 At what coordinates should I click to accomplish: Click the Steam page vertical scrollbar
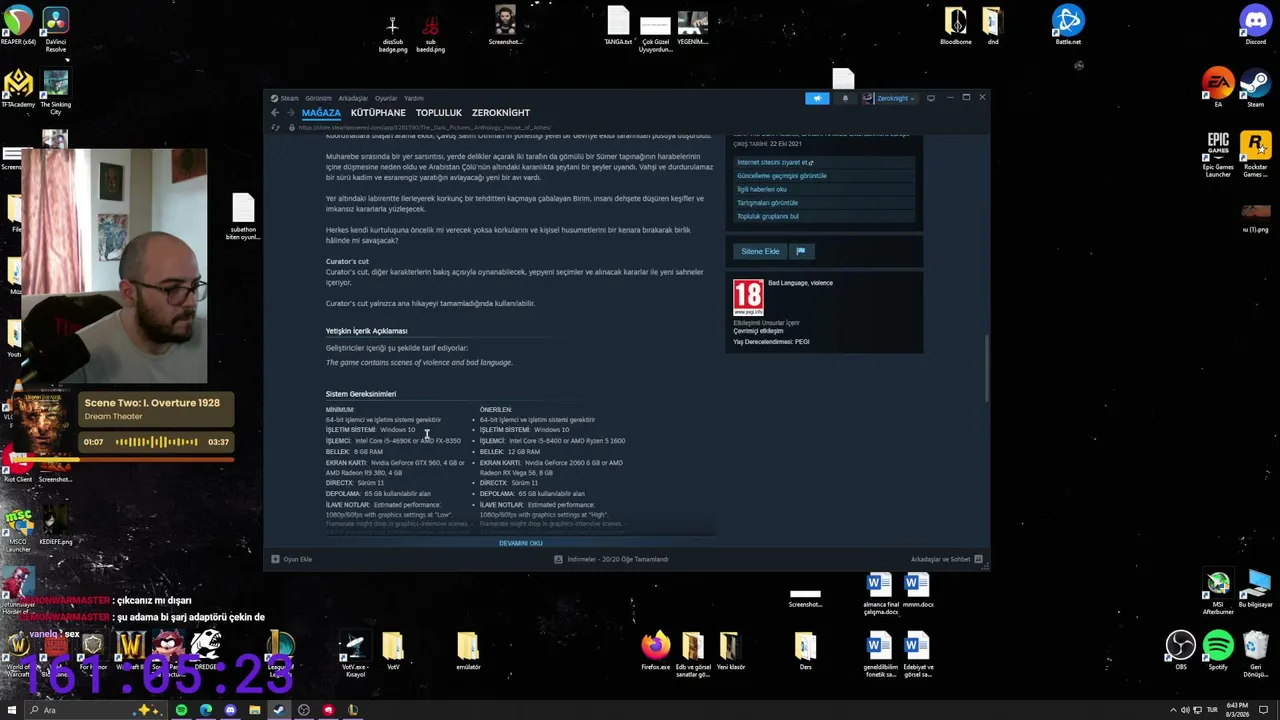pyautogui.click(x=986, y=368)
